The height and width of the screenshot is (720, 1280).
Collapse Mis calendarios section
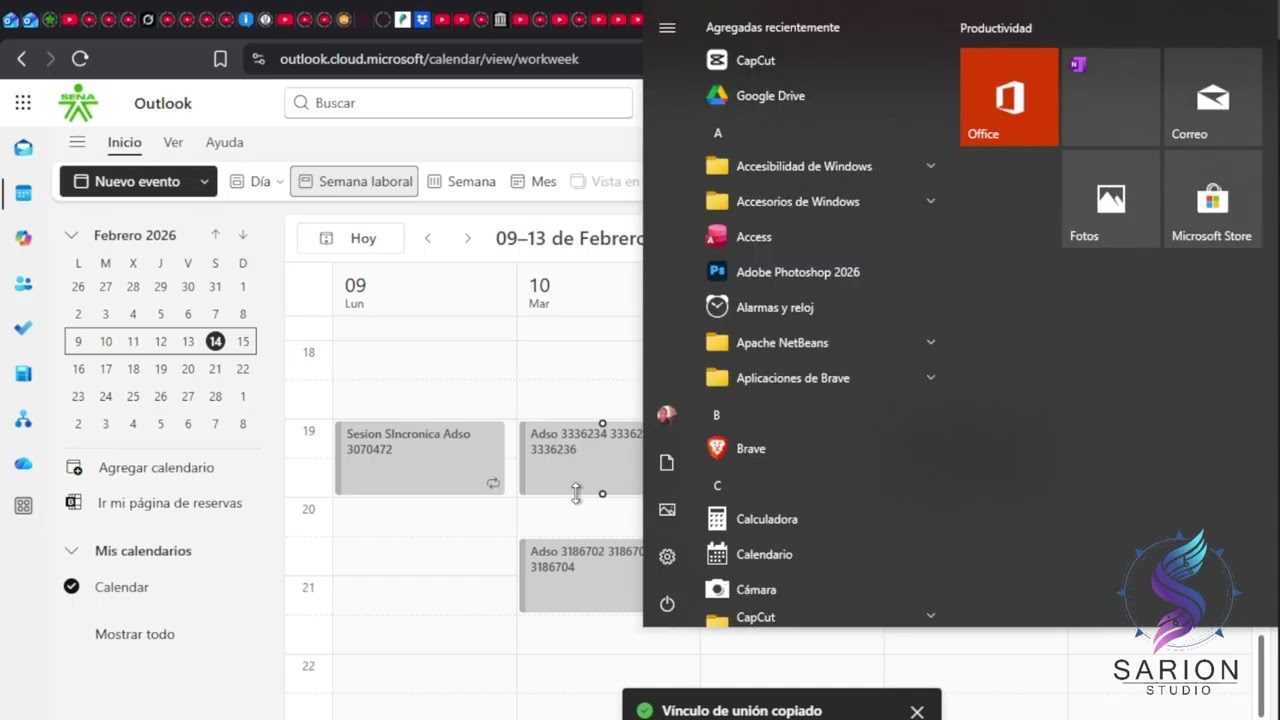tap(71, 550)
